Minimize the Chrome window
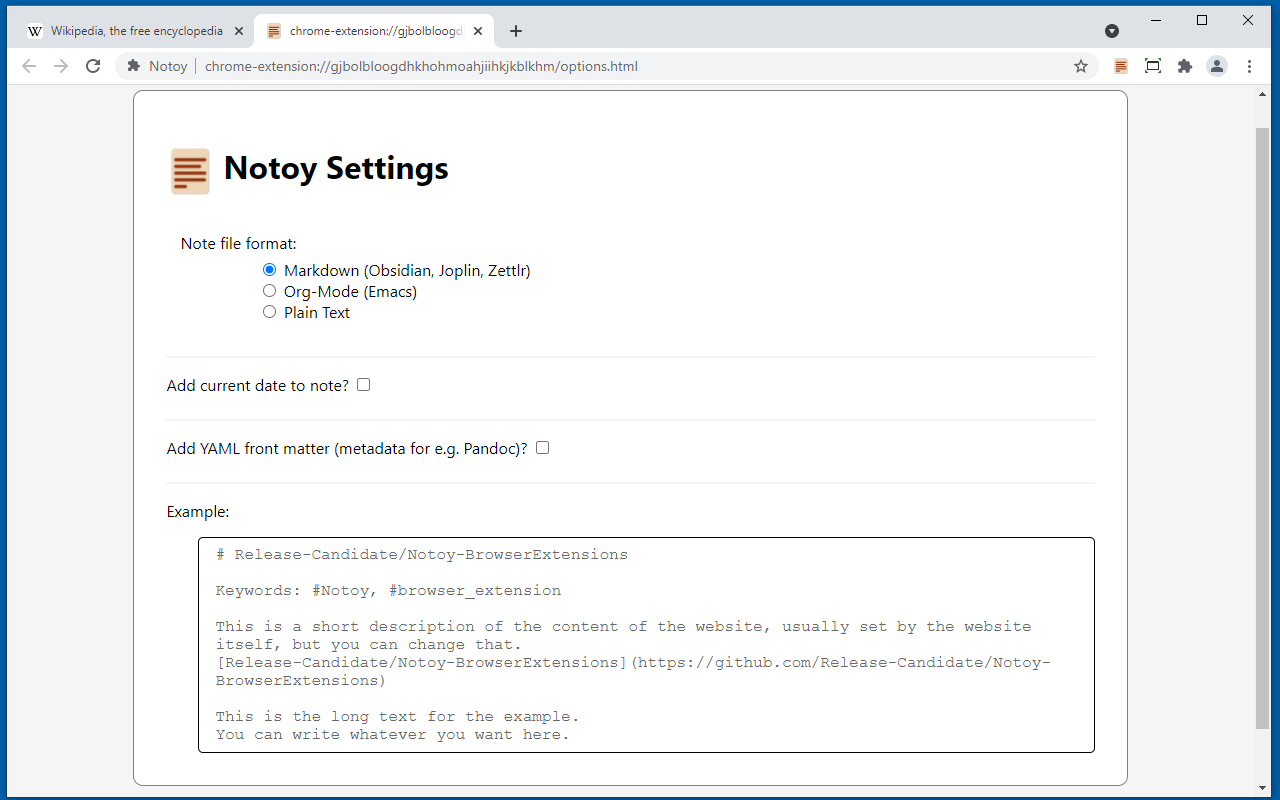The height and width of the screenshot is (800, 1280). pyautogui.click(x=1156, y=20)
